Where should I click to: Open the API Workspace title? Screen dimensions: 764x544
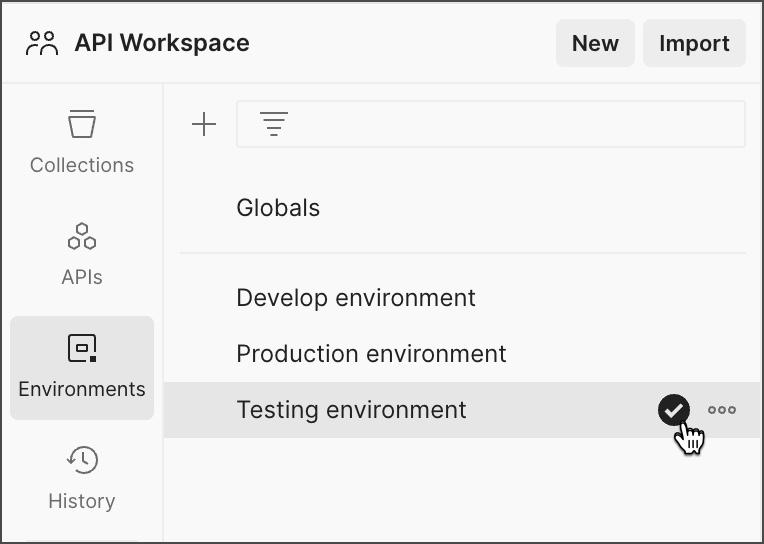pyautogui.click(x=162, y=43)
